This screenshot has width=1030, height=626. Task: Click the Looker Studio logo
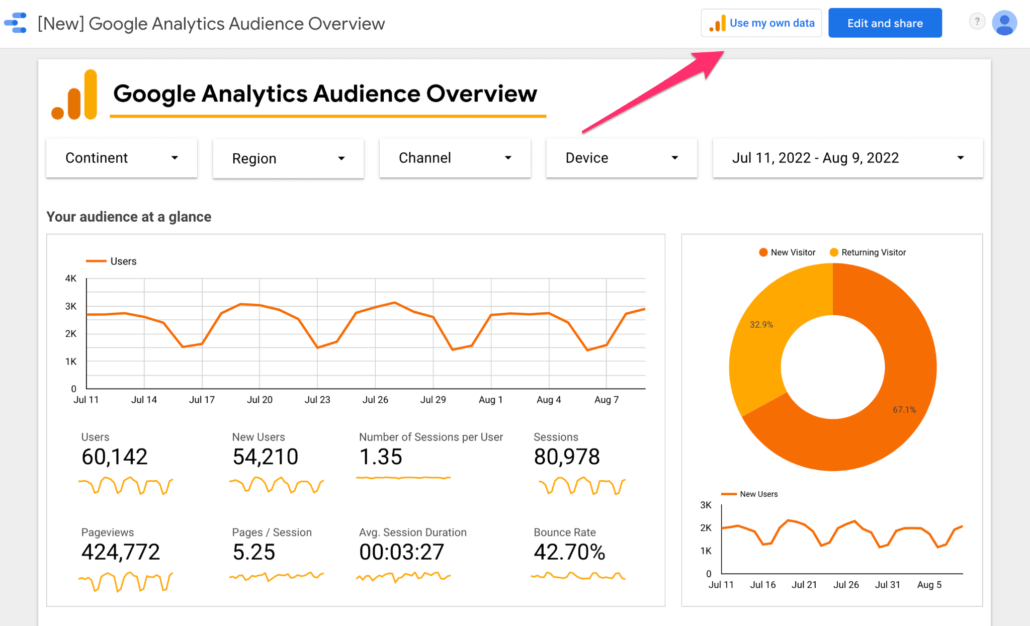point(15,22)
